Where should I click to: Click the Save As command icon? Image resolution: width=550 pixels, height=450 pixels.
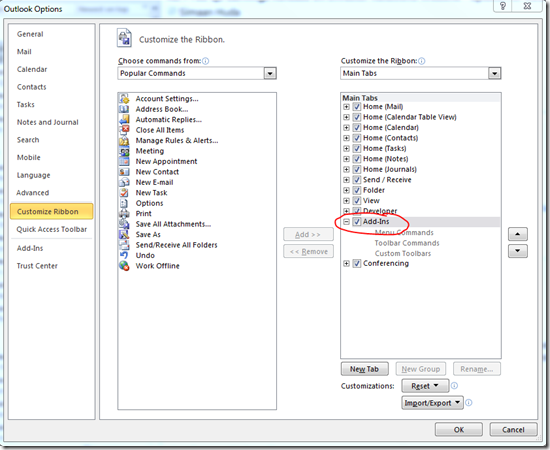click(124, 235)
